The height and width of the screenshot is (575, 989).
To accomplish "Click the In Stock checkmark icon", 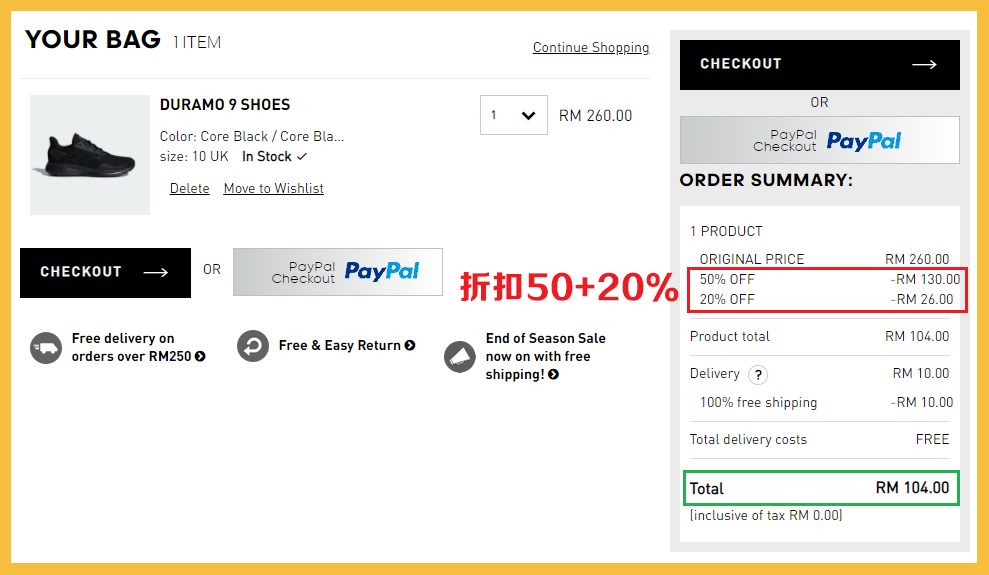I will coord(302,157).
